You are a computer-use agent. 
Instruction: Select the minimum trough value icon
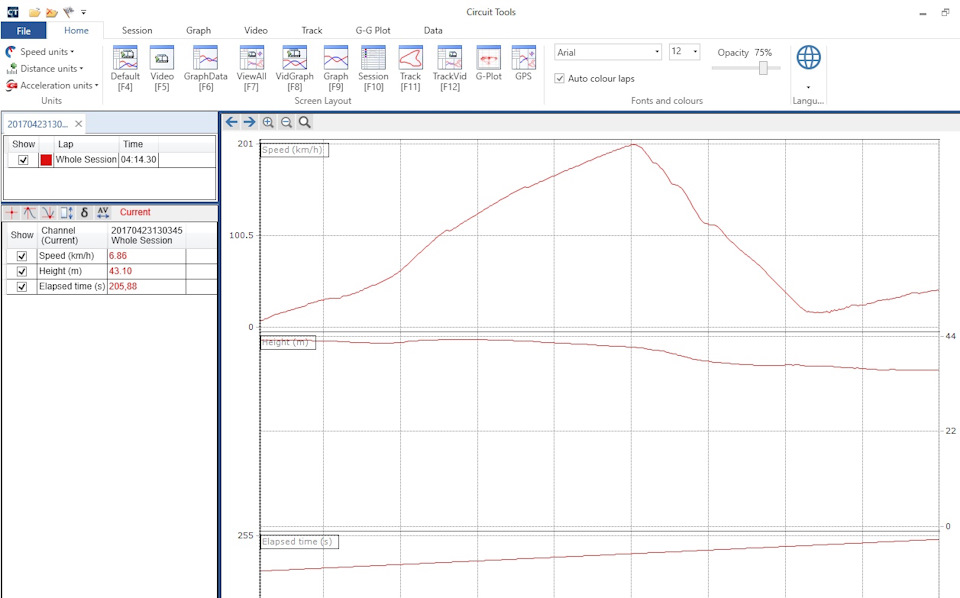click(x=48, y=212)
